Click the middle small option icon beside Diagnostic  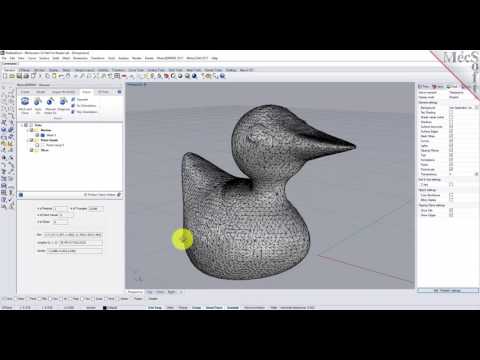[73, 105]
